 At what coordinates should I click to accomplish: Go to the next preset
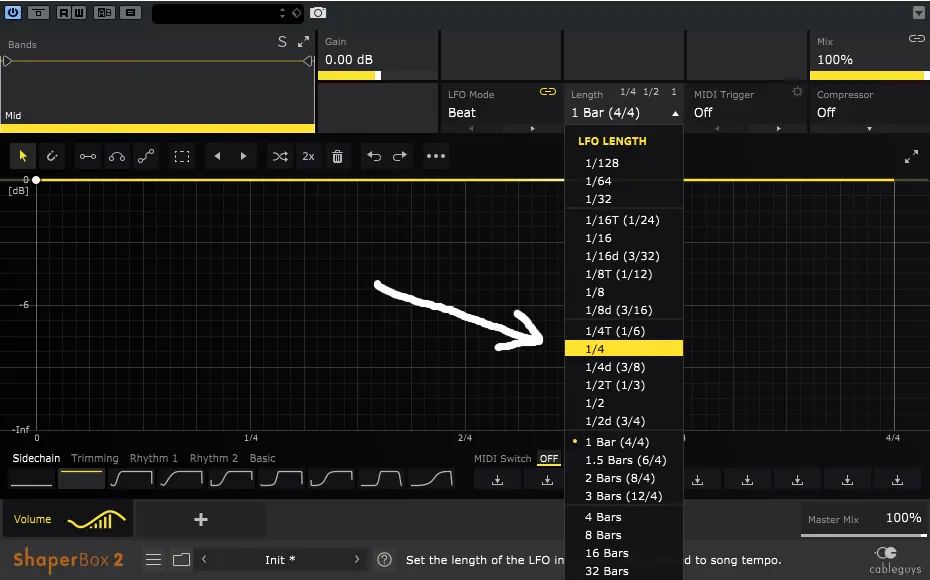(356, 559)
